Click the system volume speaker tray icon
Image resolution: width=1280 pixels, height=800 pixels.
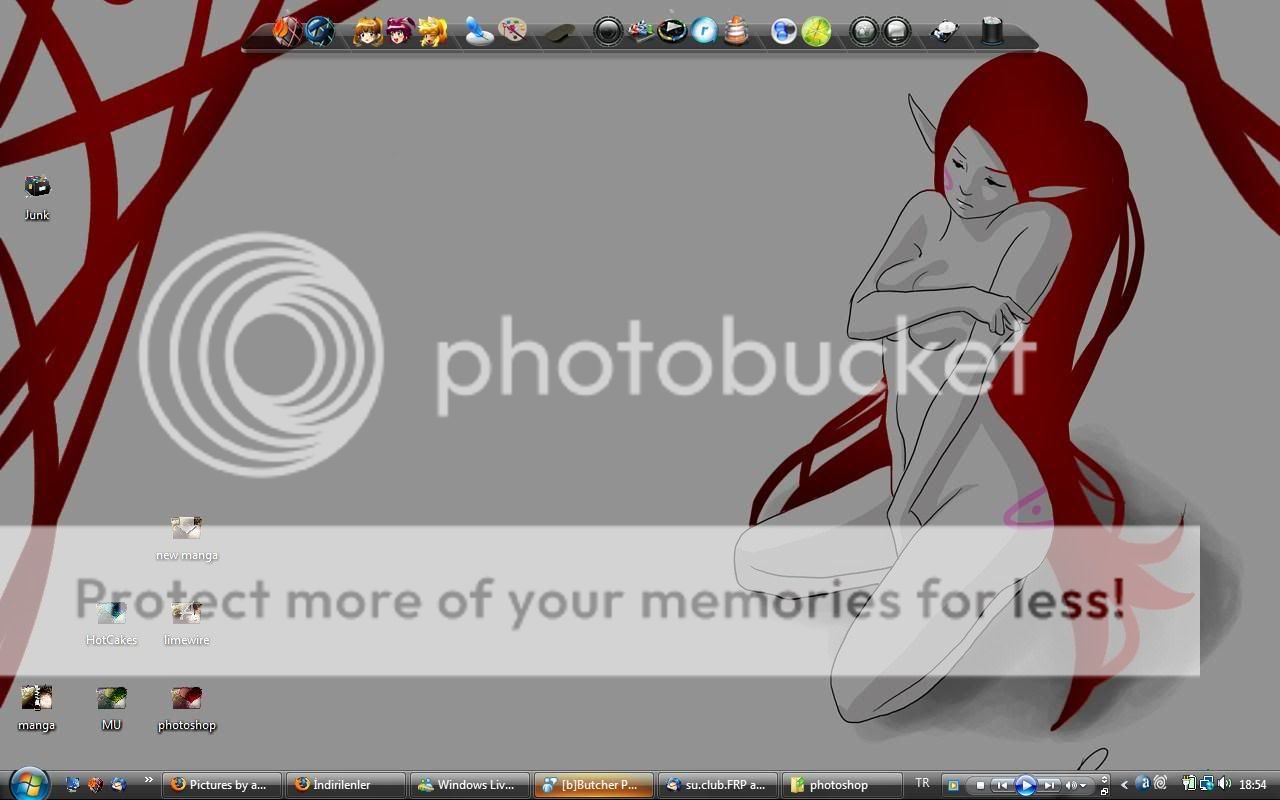point(1224,784)
